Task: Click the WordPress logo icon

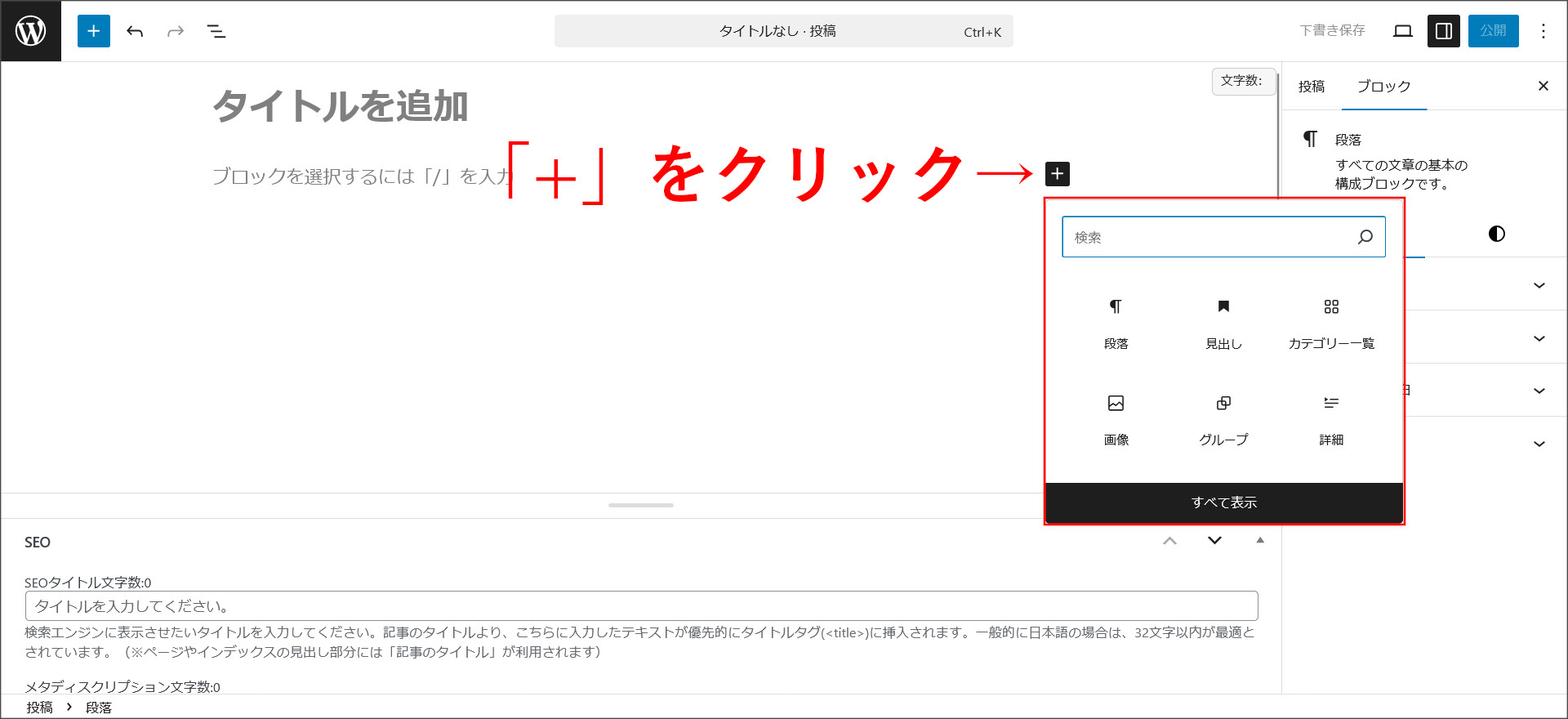Action: [31, 31]
